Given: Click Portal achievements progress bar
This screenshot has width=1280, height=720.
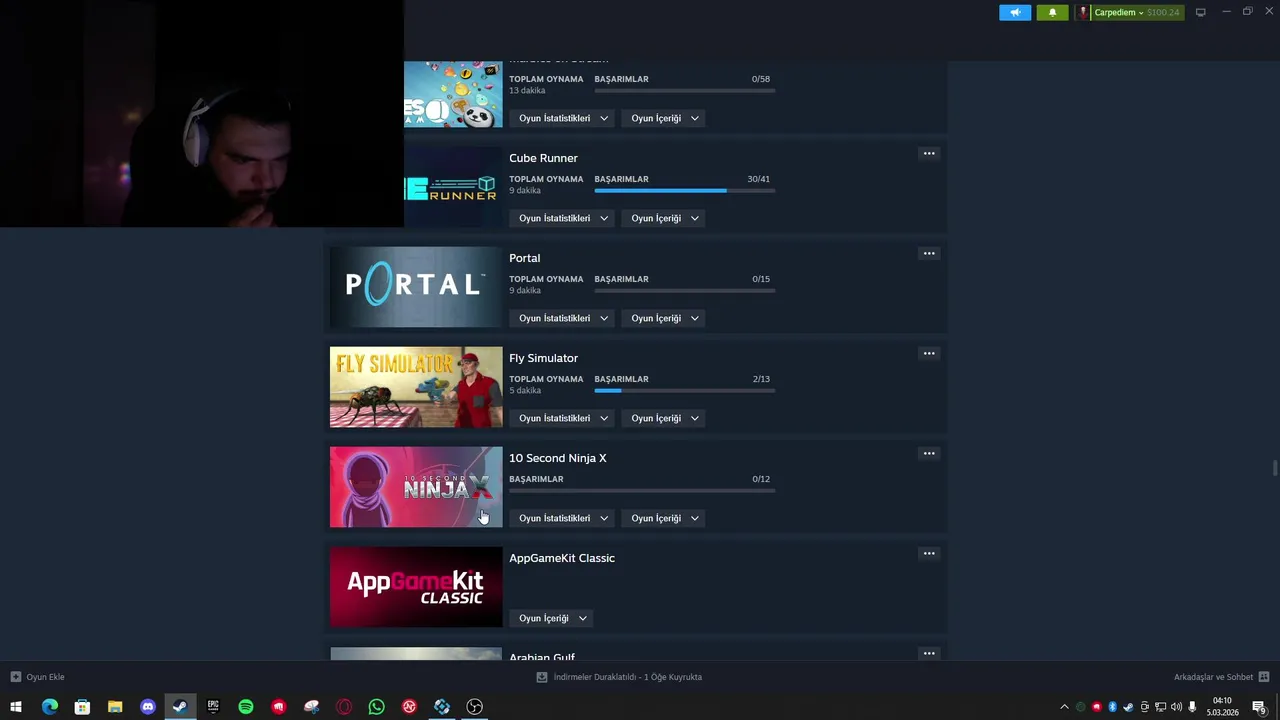Looking at the screenshot, I should pos(684,291).
